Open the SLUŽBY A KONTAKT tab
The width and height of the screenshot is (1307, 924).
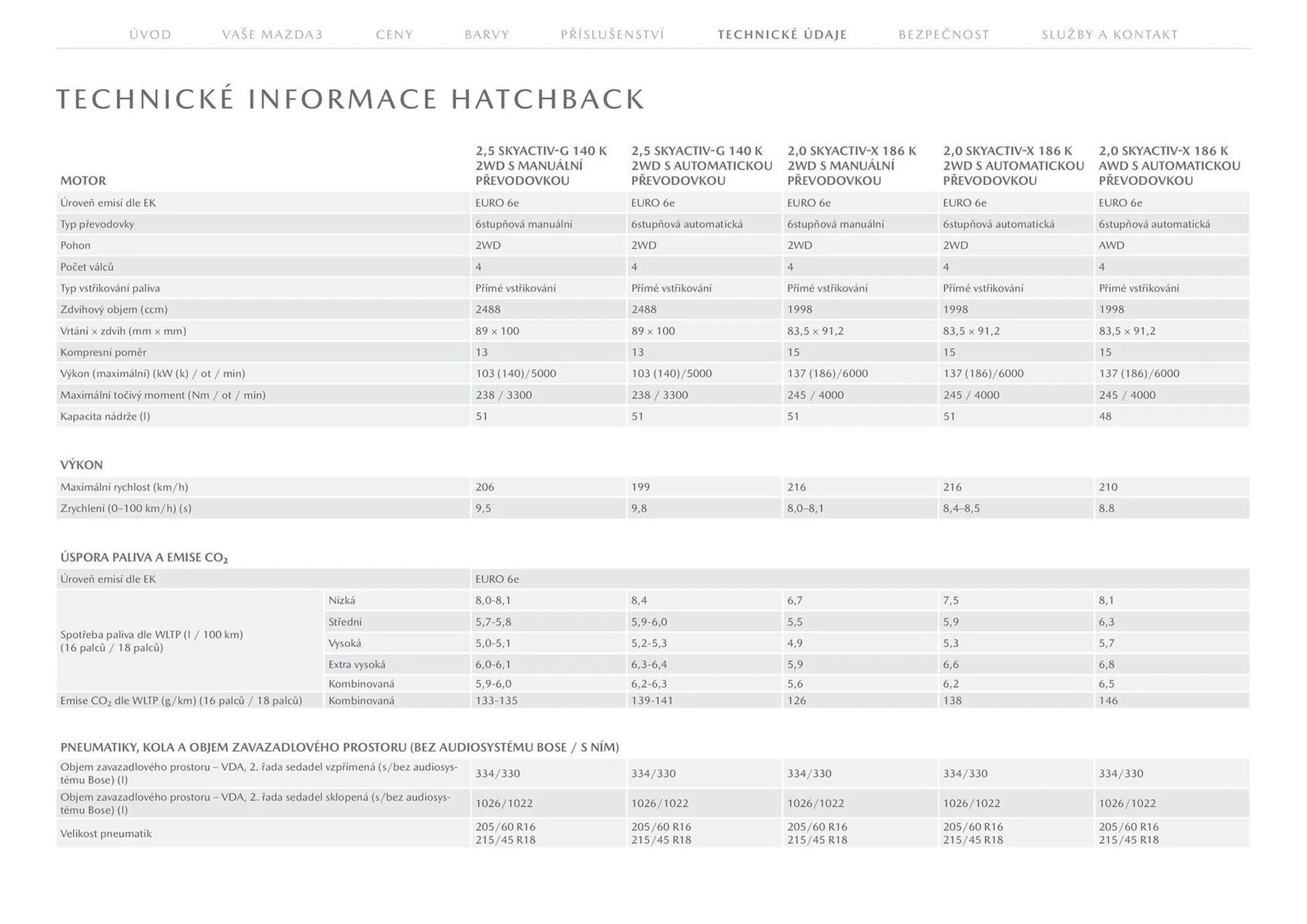[1110, 35]
